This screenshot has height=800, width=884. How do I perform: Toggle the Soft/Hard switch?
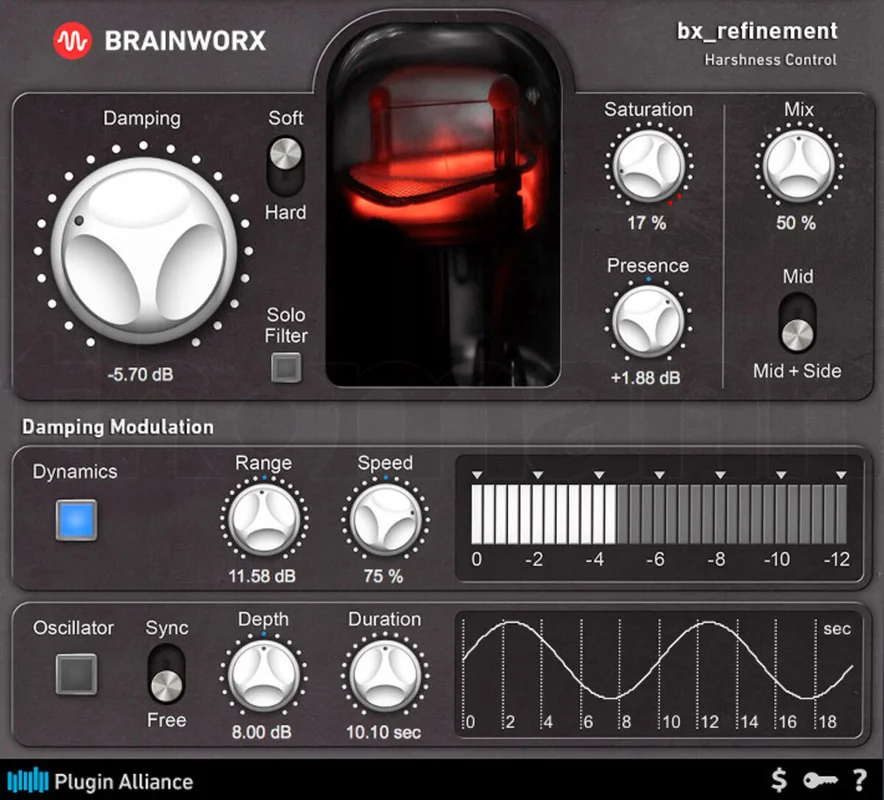(x=286, y=166)
